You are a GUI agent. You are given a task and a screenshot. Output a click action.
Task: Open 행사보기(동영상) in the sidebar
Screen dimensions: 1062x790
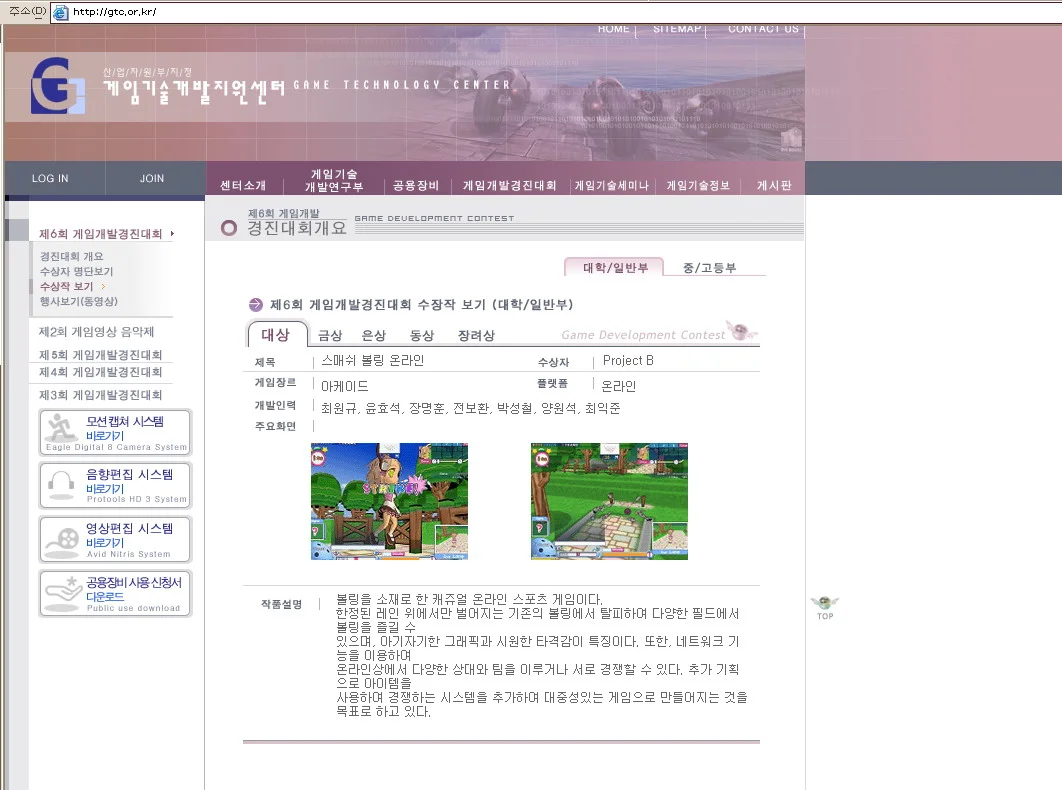pyautogui.click(x=79, y=302)
